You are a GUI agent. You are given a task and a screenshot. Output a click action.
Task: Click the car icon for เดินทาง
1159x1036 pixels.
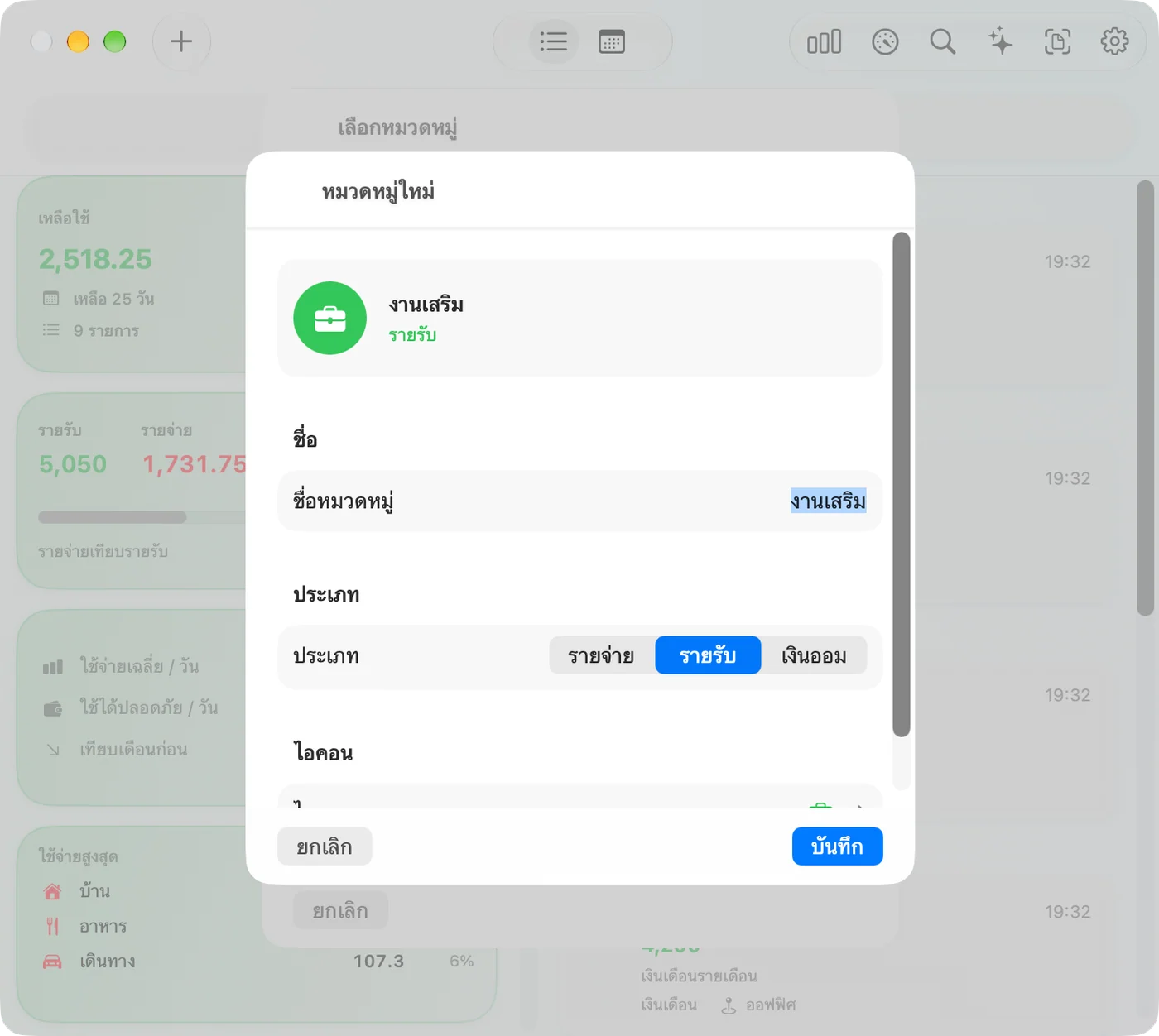(x=52, y=962)
